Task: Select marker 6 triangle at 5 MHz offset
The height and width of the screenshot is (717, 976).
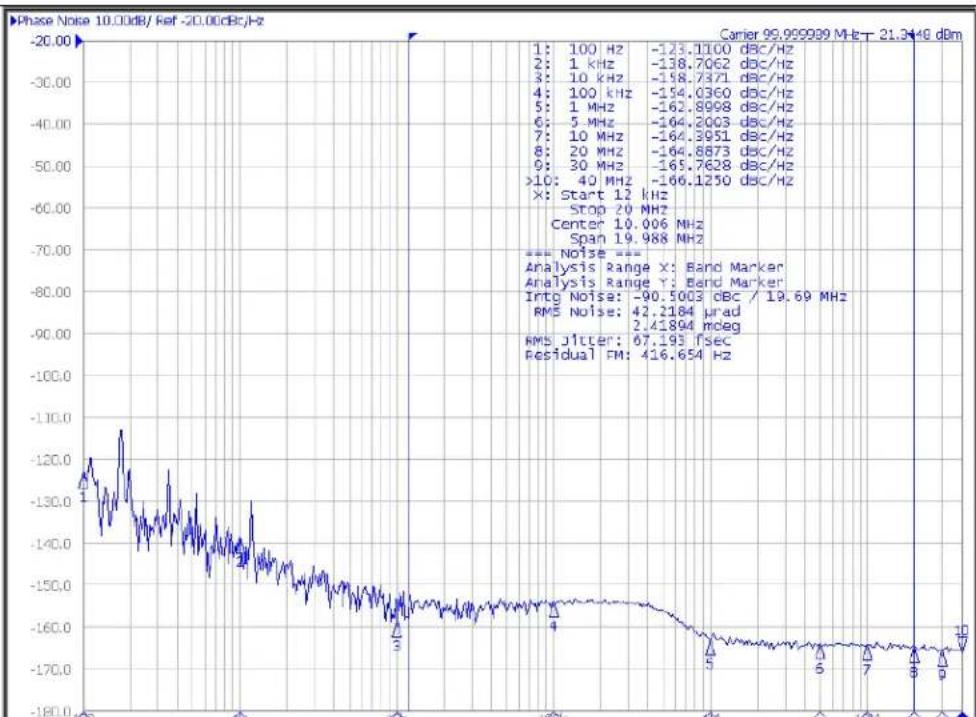Action: pos(820,653)
